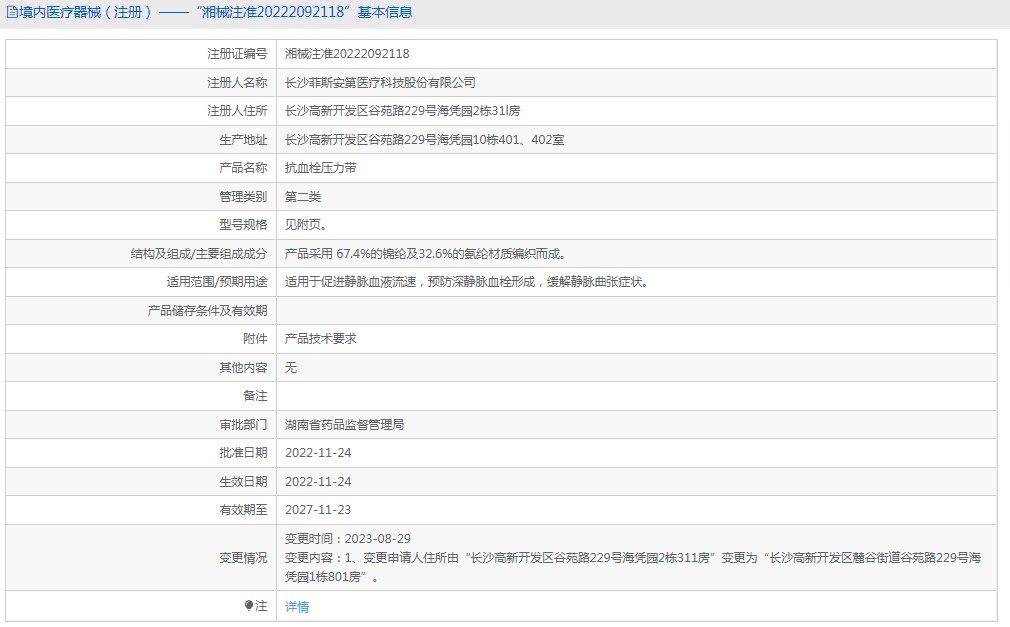Select the text 凭园1栋801房
Image resolution: width=1010 pixels, height=627 pixels.
(323, 577)
